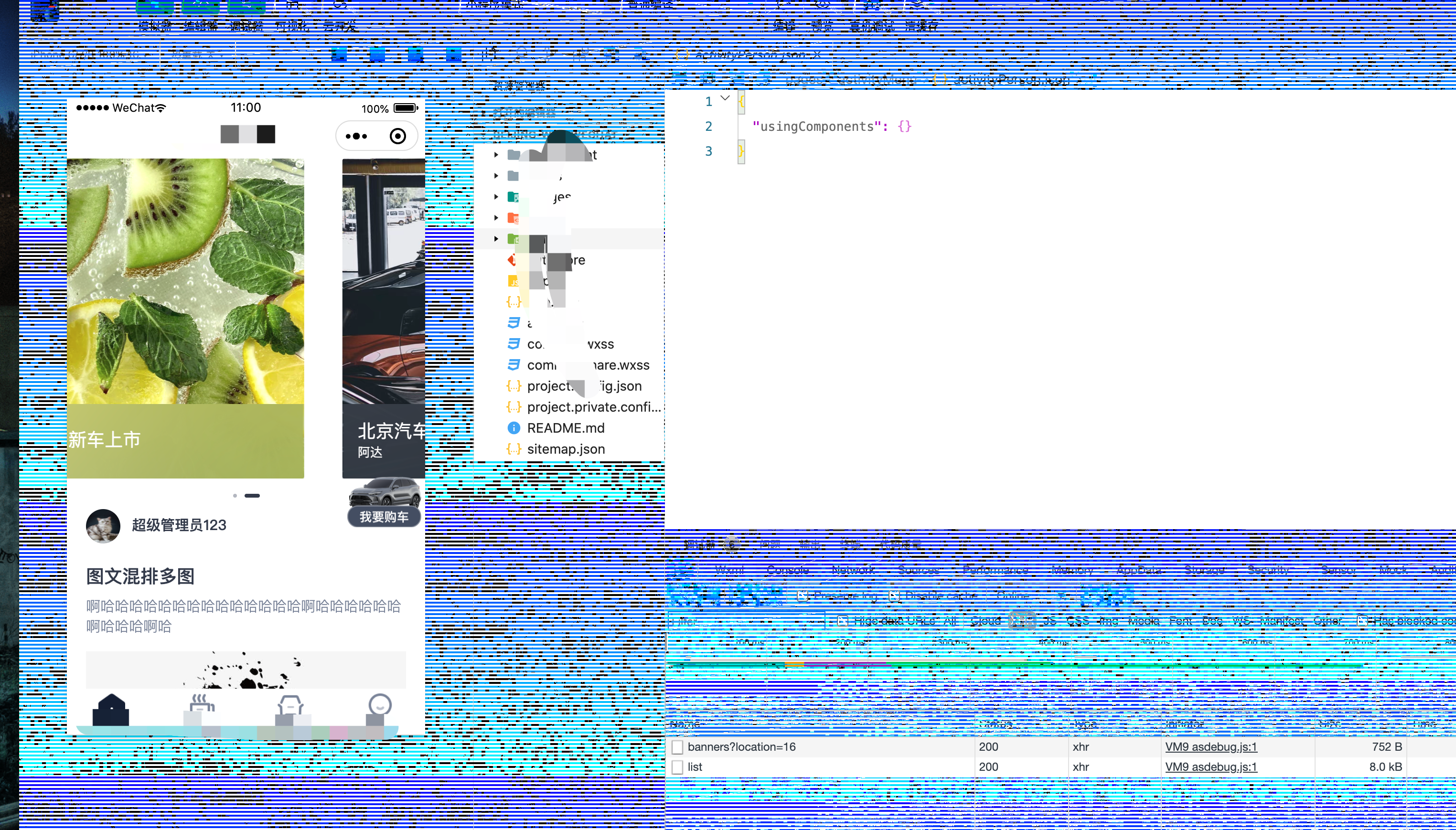Open the README.md file
1456x830 pixels.
(566, 428)
